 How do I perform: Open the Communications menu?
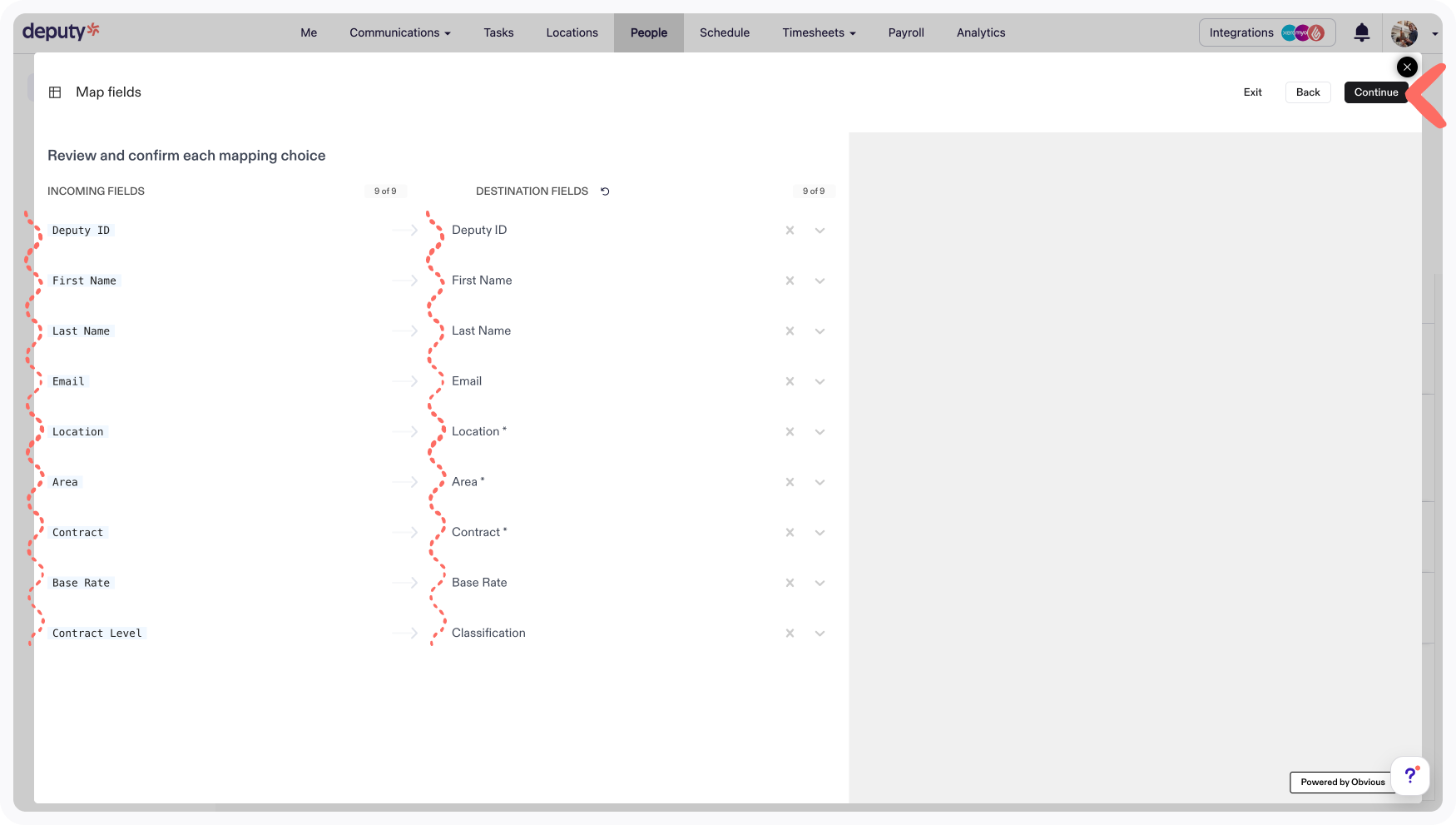399,32
